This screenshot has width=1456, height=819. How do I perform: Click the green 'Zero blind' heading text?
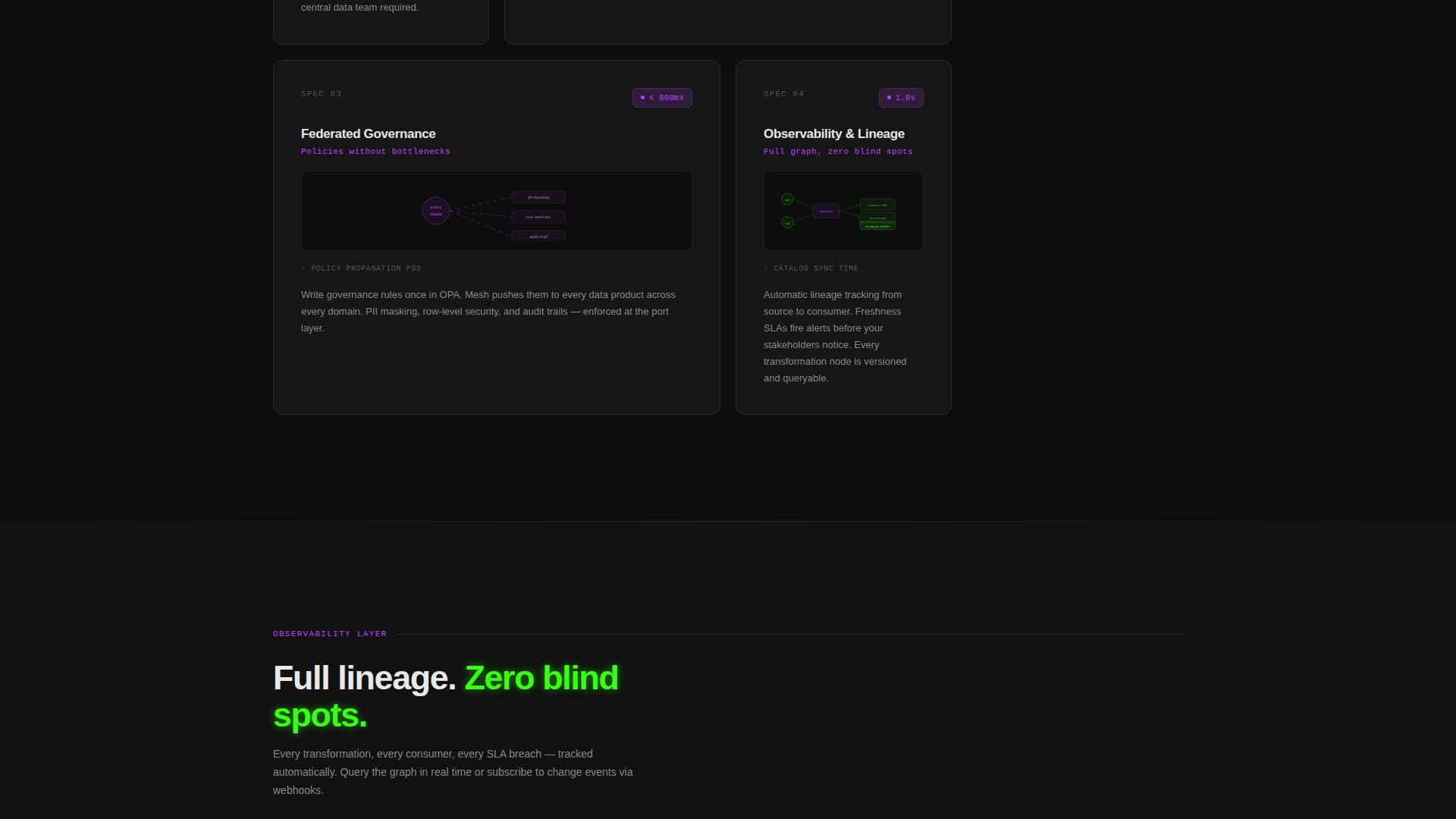(x=541, y=678)
